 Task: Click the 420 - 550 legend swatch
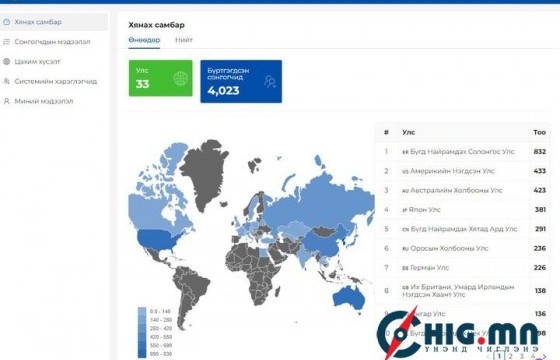[x=142, y=337]
